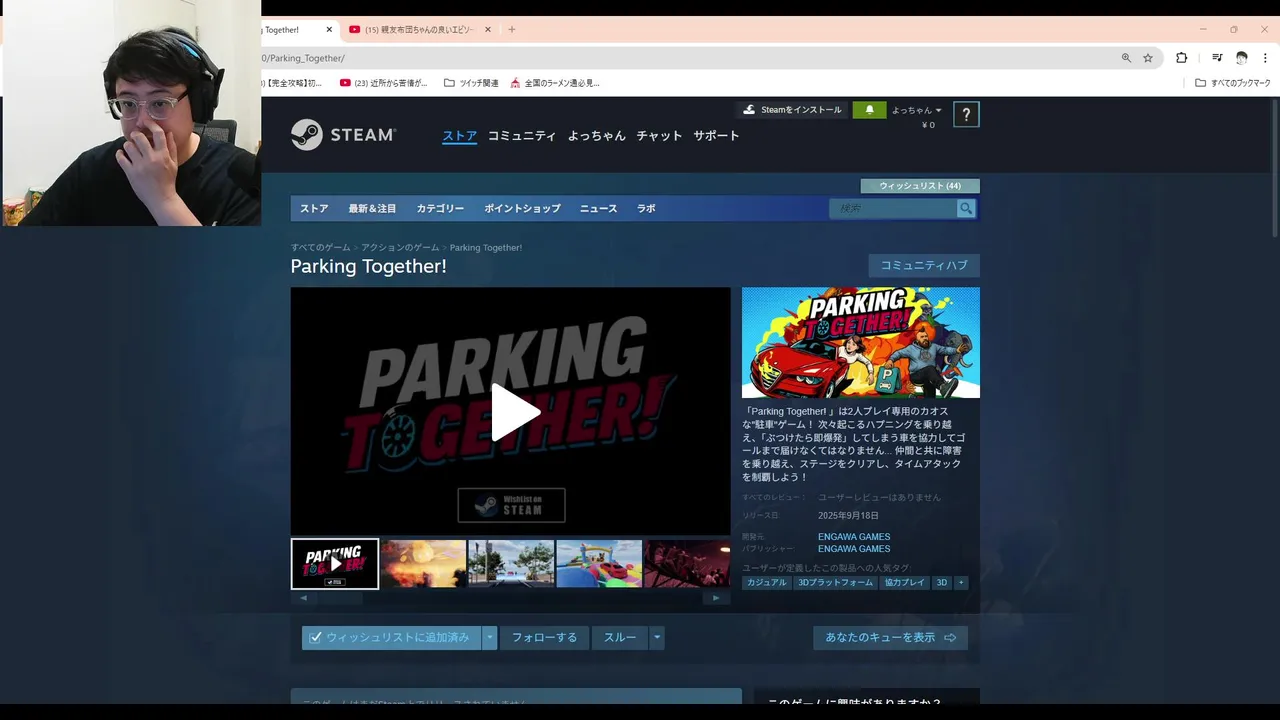Select the road with trees screenshot thumbnail
This screenshot has height=720, width=1280.
point(511,564)
